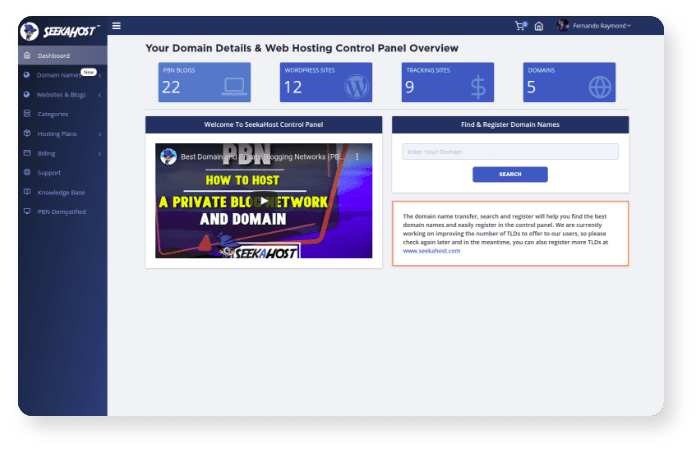
Task: Click the Dashboard sidebar icon
Action: pyautogui.click(x=27, y=55)
